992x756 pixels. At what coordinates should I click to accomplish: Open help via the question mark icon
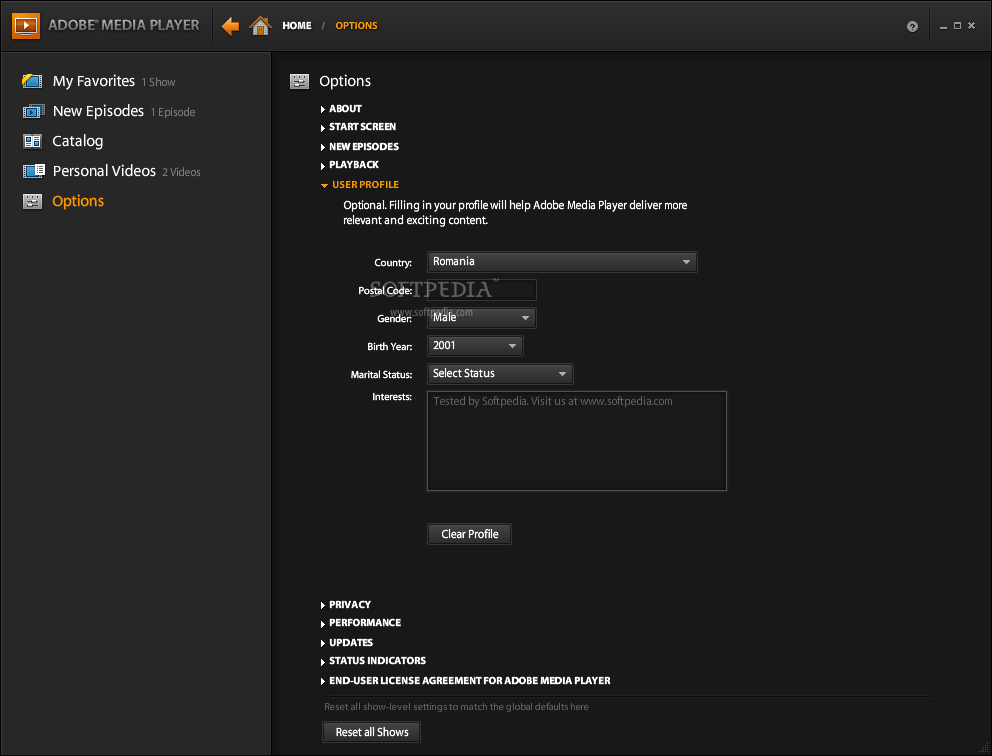click(x=912, y=26)
